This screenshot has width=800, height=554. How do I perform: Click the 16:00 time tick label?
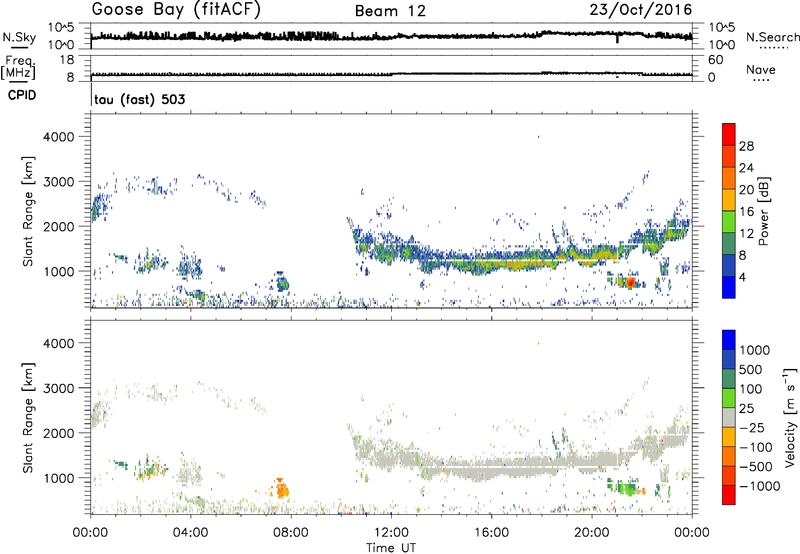[491, 533]
